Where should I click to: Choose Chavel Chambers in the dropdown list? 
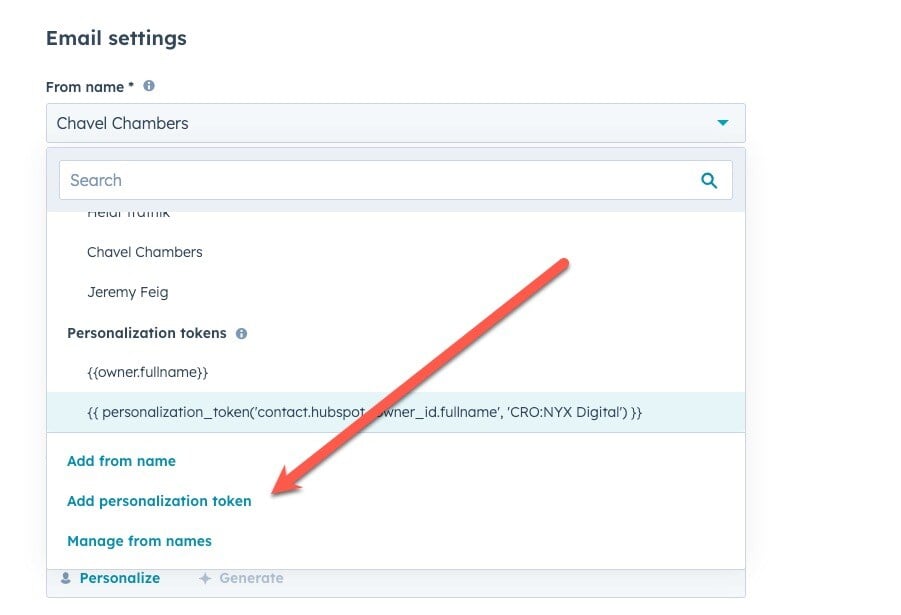coord(144,252)
